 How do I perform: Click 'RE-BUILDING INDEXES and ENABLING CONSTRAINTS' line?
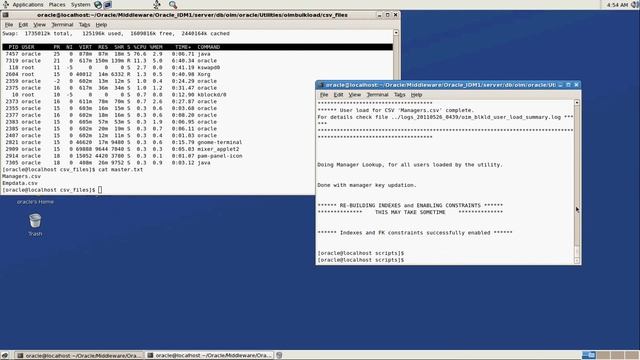pyautogui.click(x=410, y=205)
